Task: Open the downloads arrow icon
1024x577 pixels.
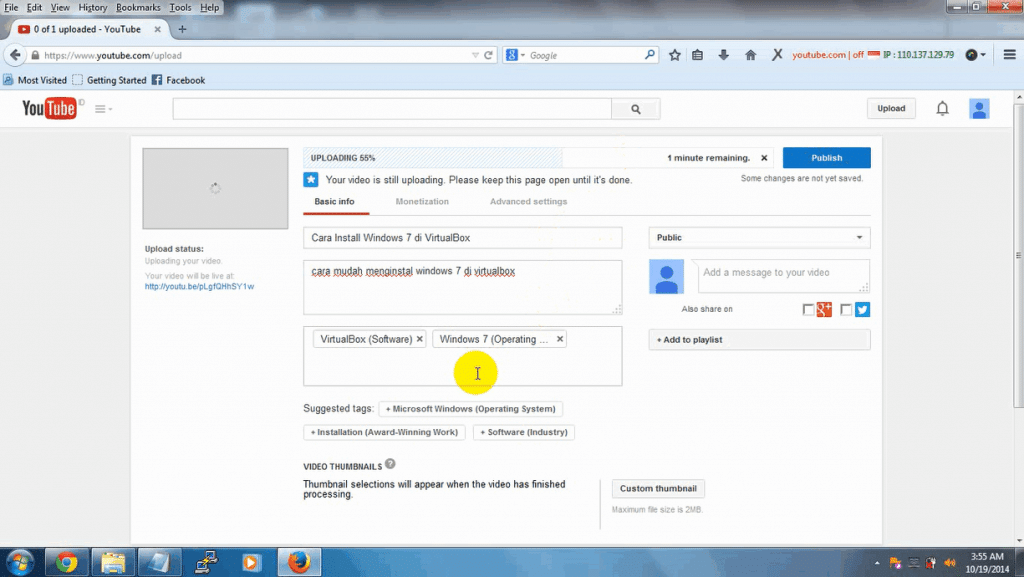Action: tap(724, 55)
